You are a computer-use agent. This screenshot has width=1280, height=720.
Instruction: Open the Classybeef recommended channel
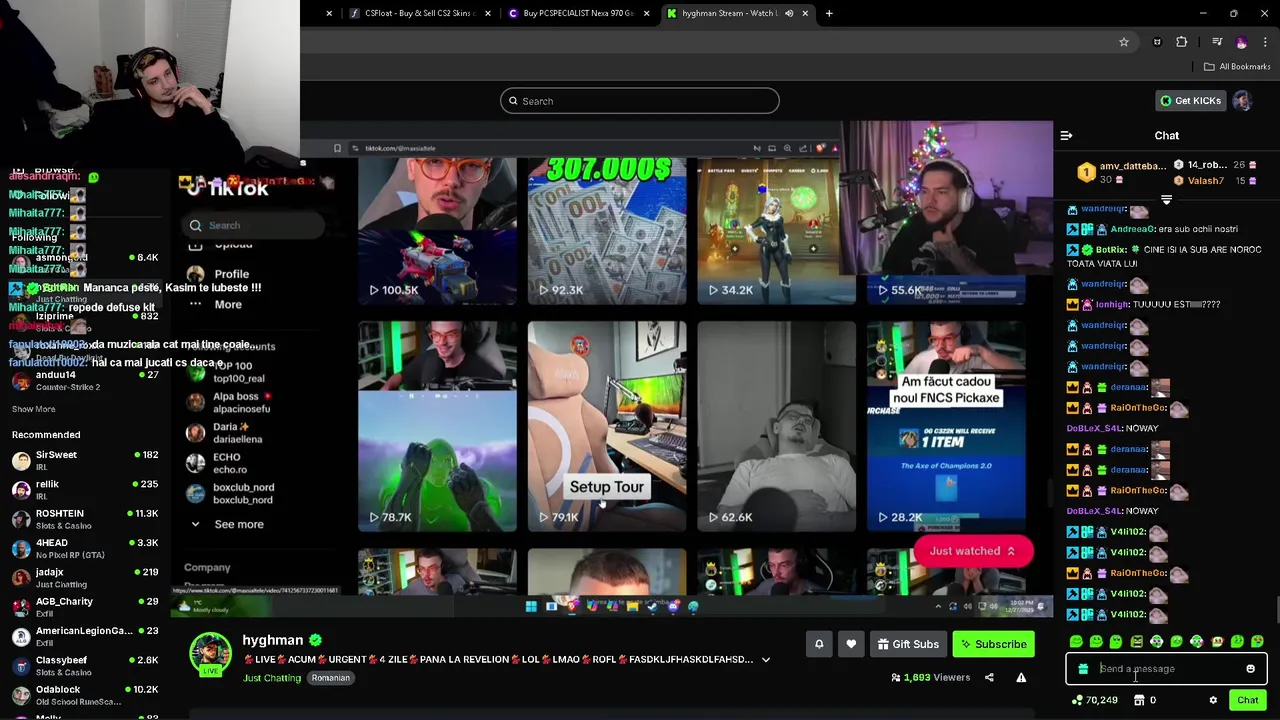[85, 666]
